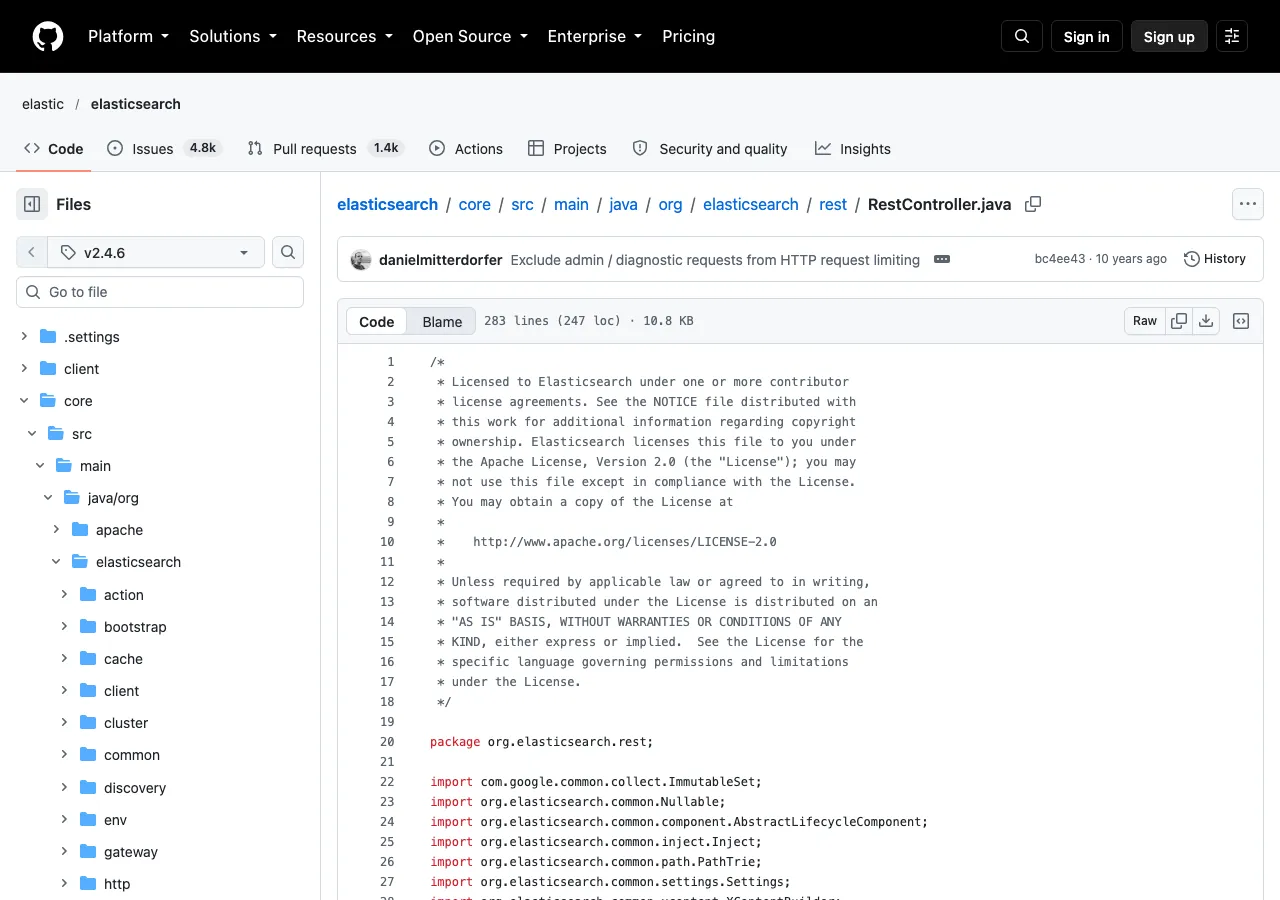Copy file path icon after RestController.java
Image resolution: width=1280 pixels, height=900 pixels.
pos(1033,204)
